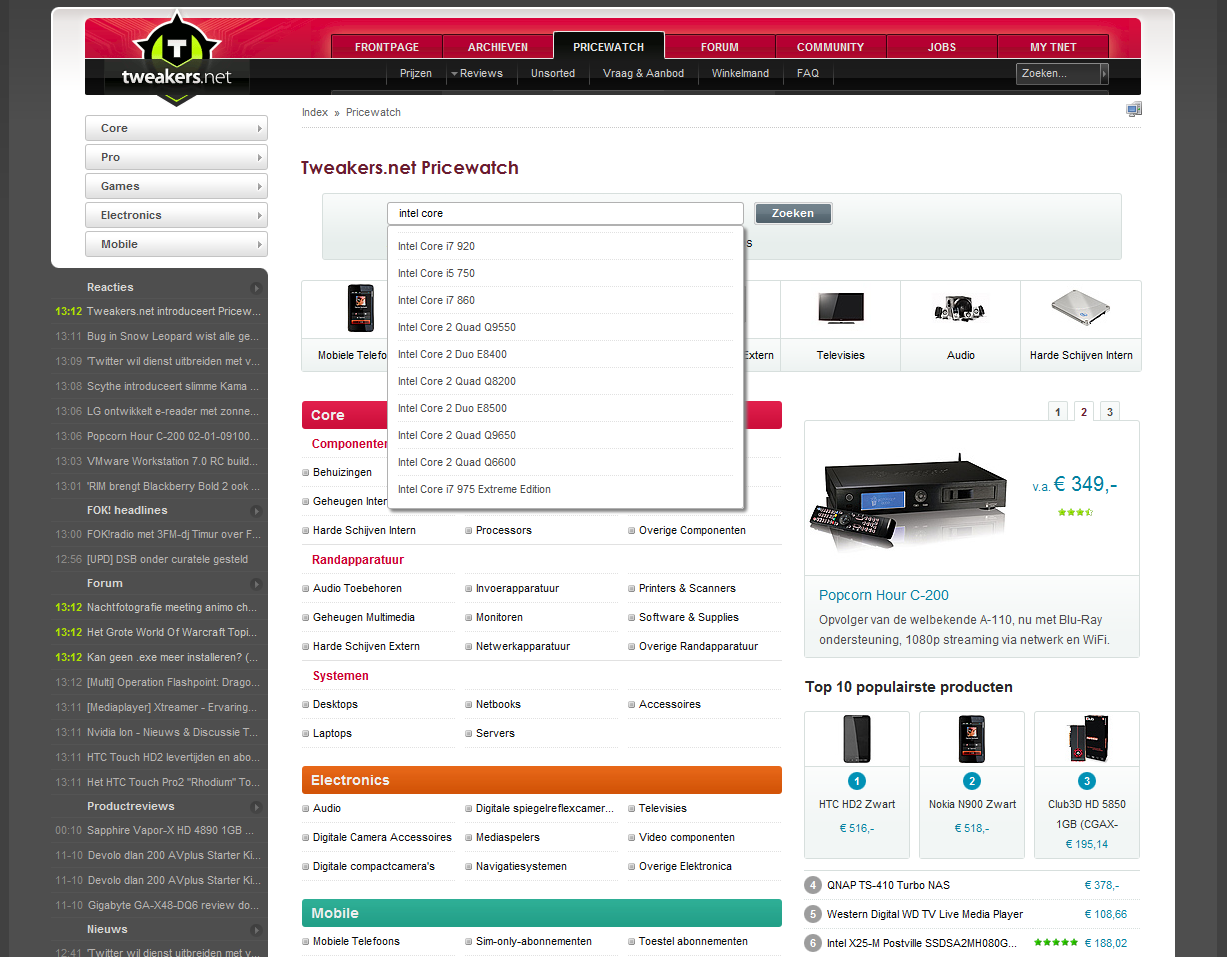
Task: Select Intel Core i5 750 suggestion
Action: click(x=565, y=273)
